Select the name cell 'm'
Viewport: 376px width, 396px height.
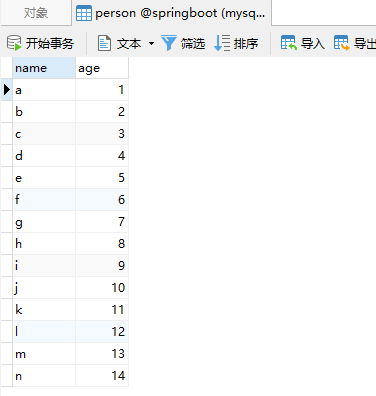pos(44,354)
